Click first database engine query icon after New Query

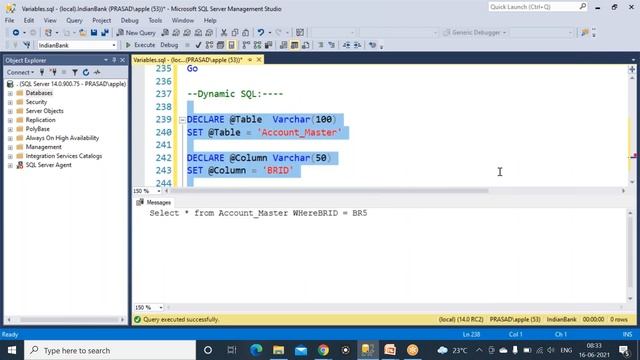[165, 33]
